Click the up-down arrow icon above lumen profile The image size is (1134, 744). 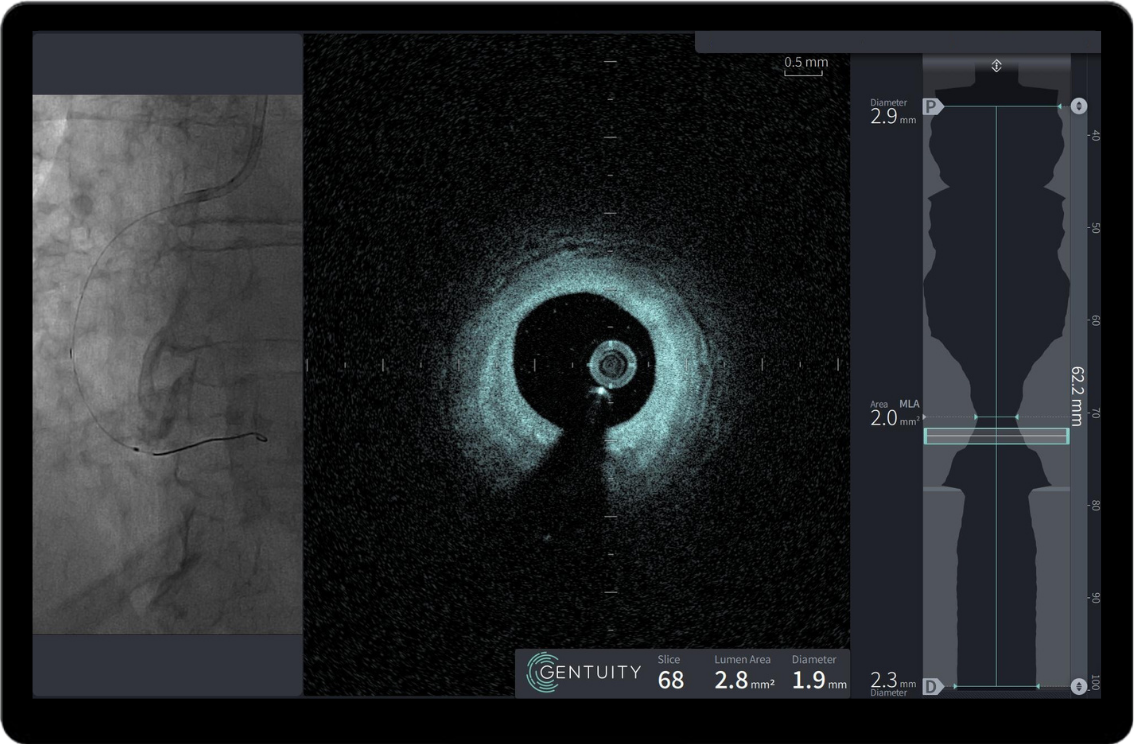(x=996, y=66)
